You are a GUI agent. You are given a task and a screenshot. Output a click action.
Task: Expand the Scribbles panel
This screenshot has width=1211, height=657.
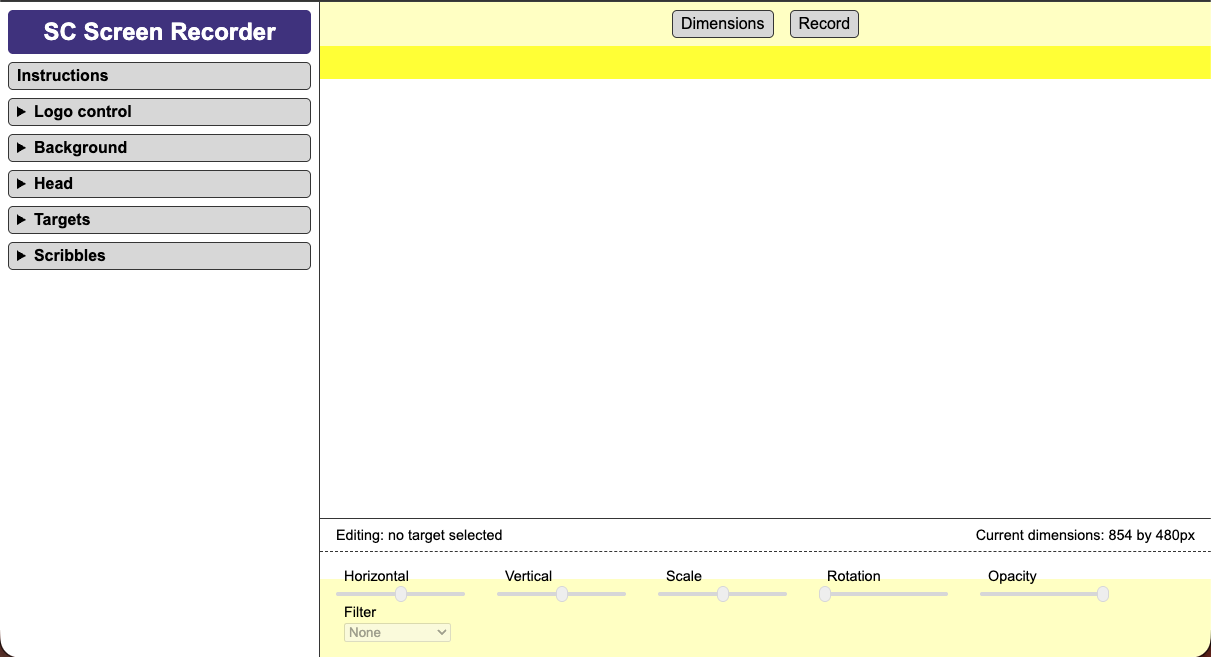[x=158, y=255]
